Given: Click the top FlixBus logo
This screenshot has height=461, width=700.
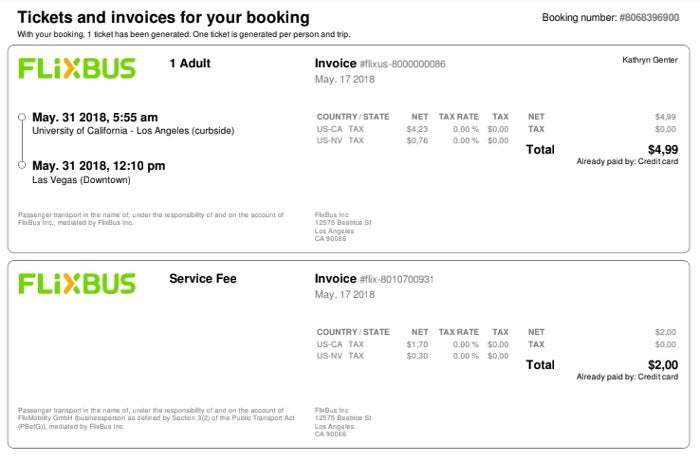Looking at the screenshot, I should (76, 68).
